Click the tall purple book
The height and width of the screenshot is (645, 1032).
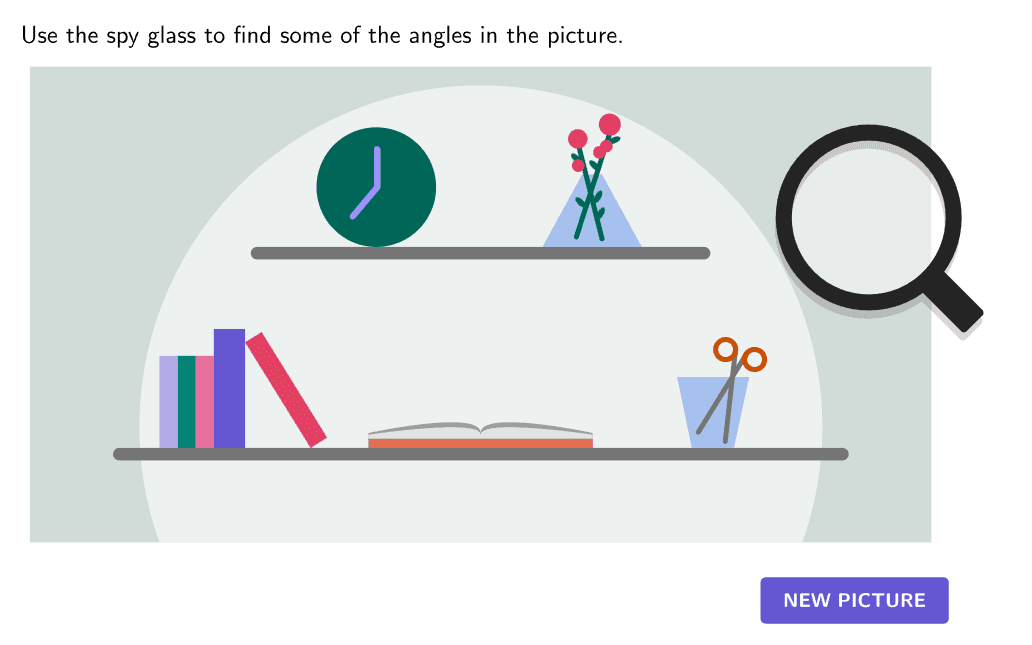(x=229, y=388)
